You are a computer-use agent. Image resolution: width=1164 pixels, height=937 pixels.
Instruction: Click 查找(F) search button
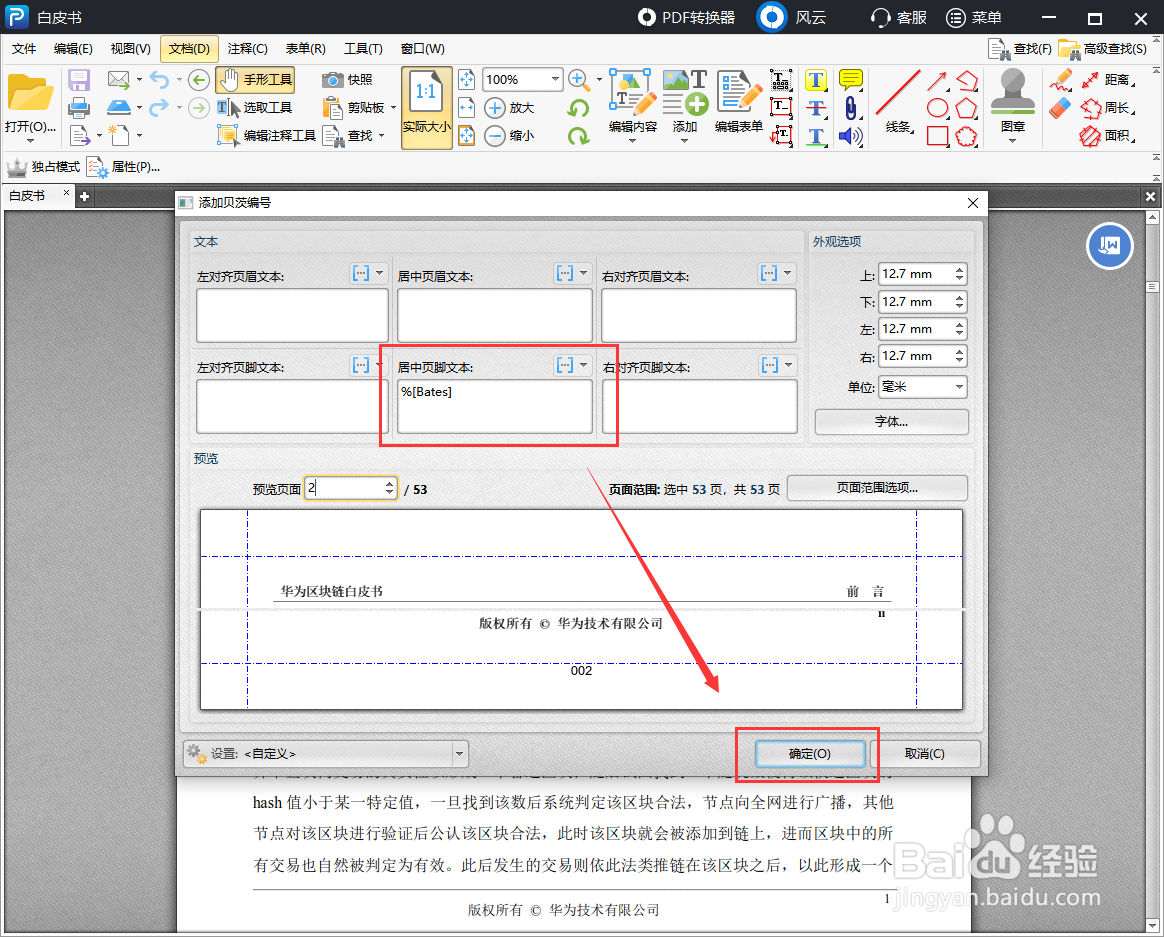click(x=1021, y=48)
